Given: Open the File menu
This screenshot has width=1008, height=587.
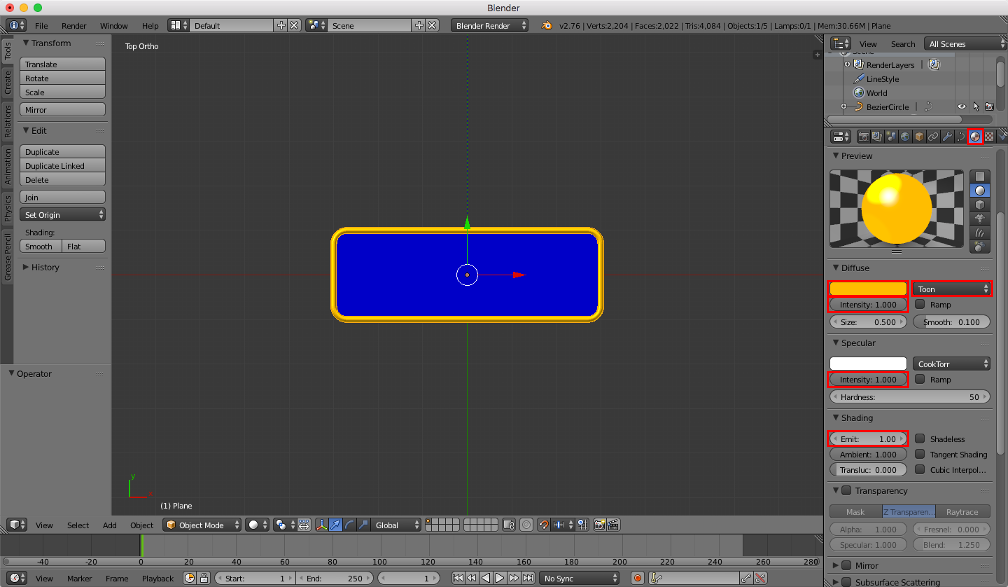Looking at the screenshot, I should click(42, 26).
